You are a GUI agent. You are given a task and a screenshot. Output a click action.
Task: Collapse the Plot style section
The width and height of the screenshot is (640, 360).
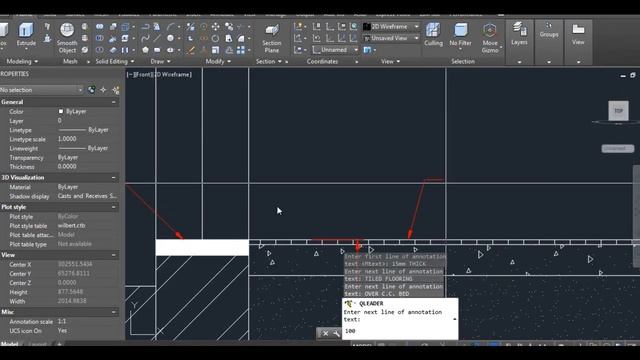[113, 207]
